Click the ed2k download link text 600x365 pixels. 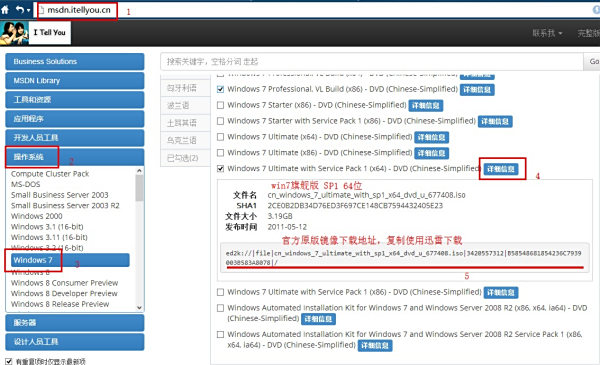tap(404, 258)
